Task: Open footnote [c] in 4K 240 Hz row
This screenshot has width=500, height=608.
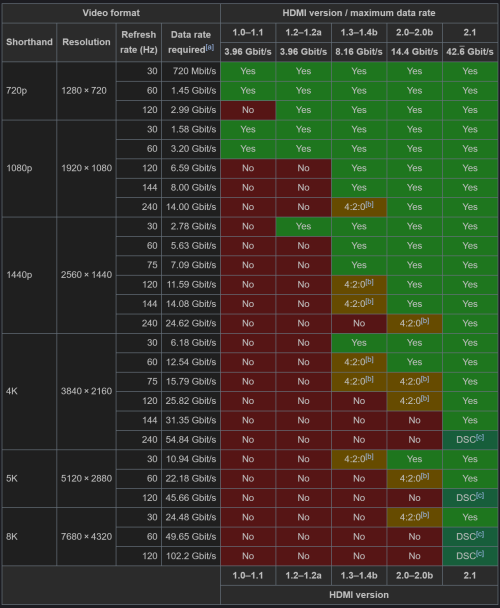Action: (480, 437)
